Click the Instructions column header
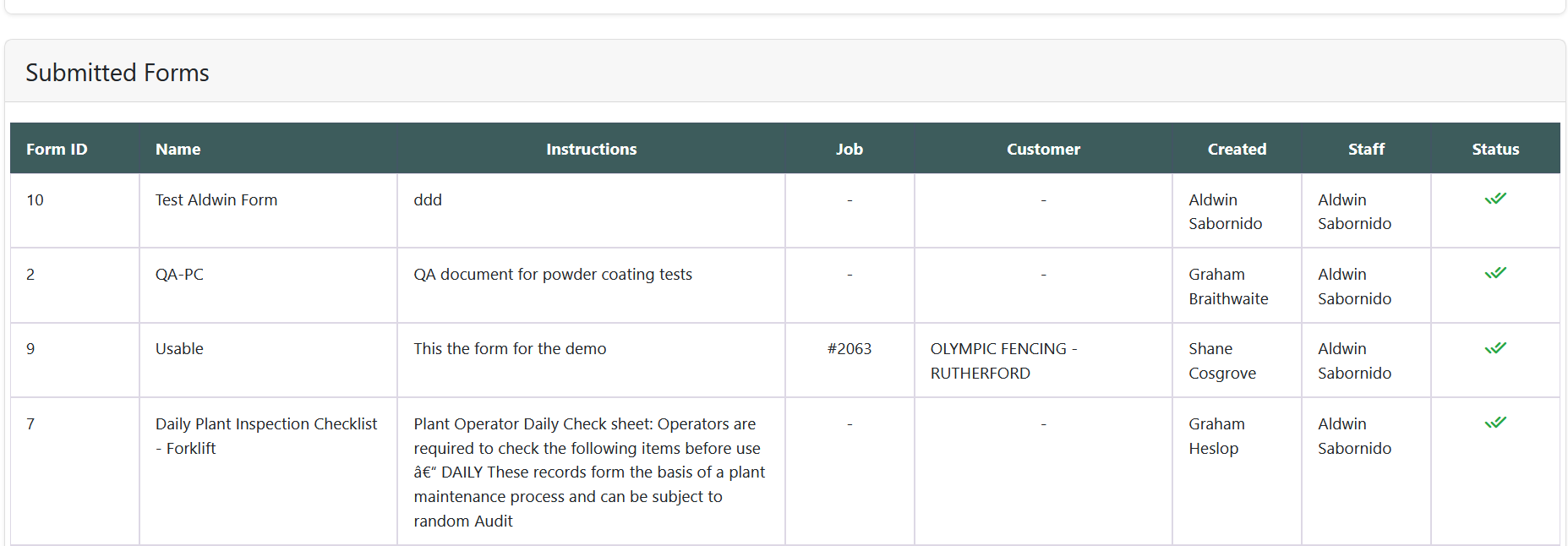1568x546 pixels. click(591, 150)
